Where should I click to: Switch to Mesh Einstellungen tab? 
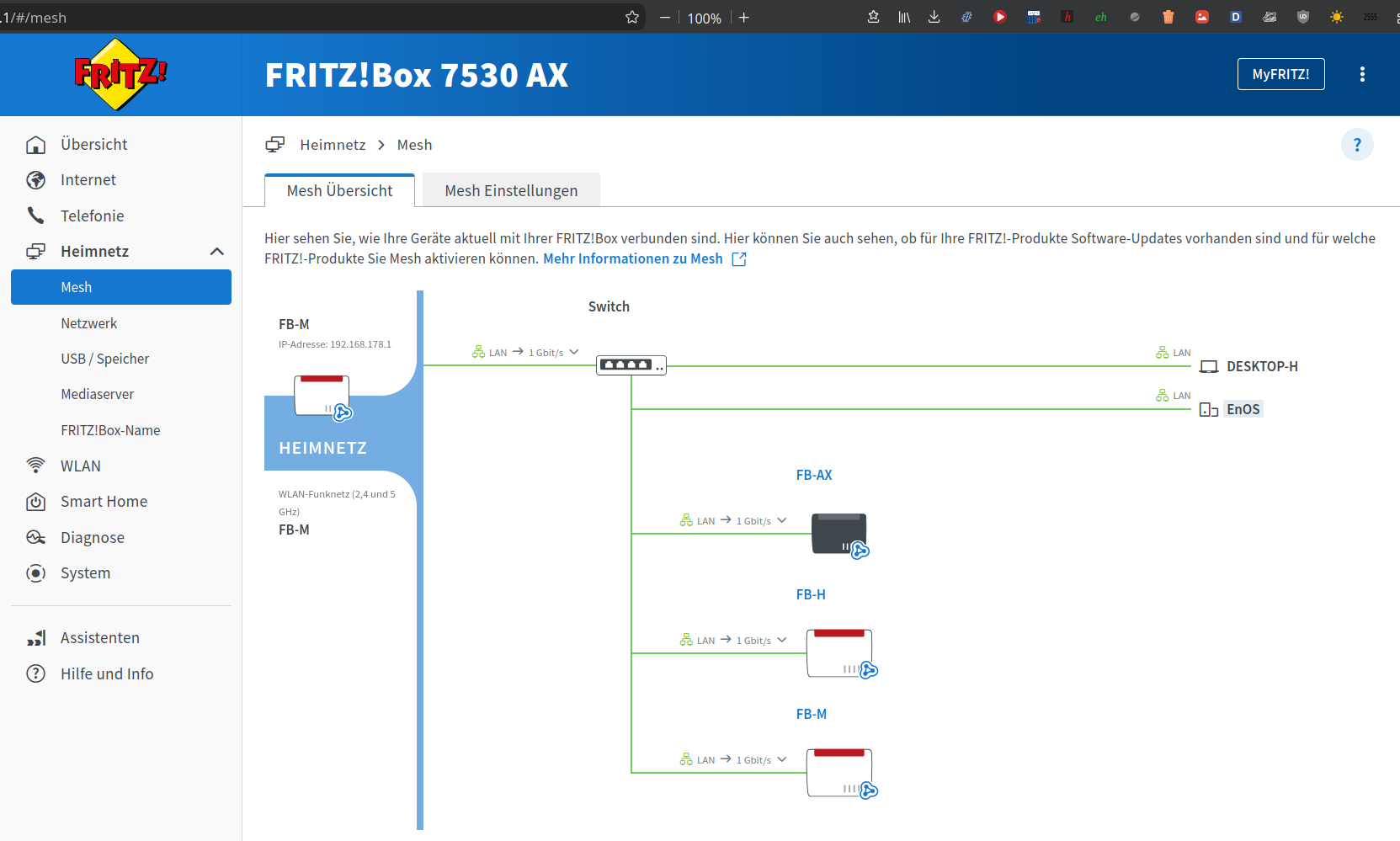pyautogui.click(x=511, y=190)
